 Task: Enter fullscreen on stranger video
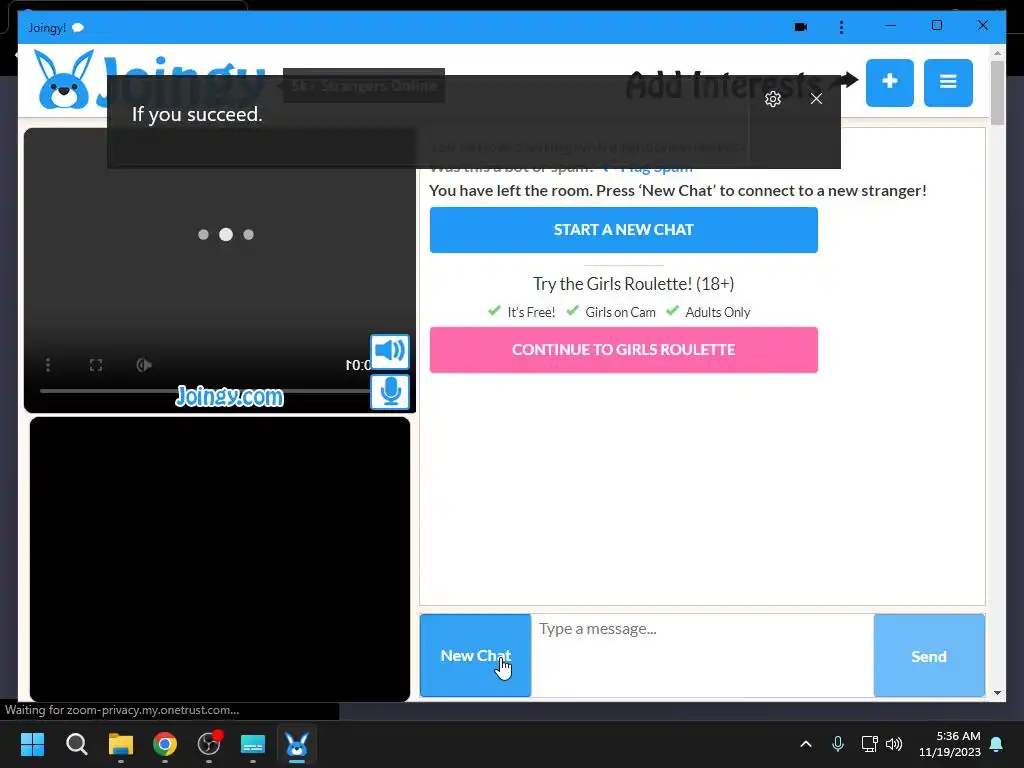click(96, 365)
